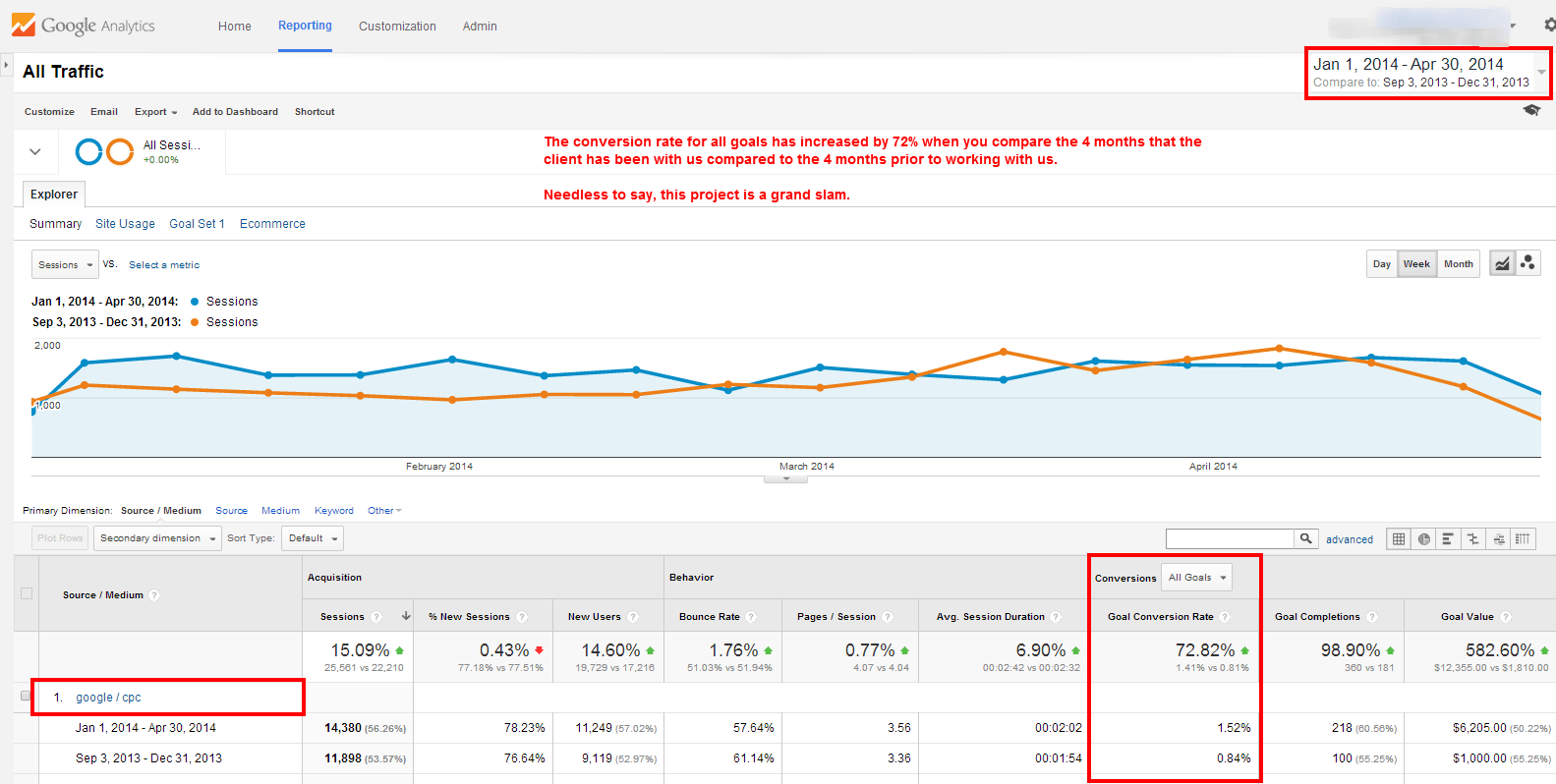Select the pivot view icon
1556x784 pixels.
(1523, 538)
